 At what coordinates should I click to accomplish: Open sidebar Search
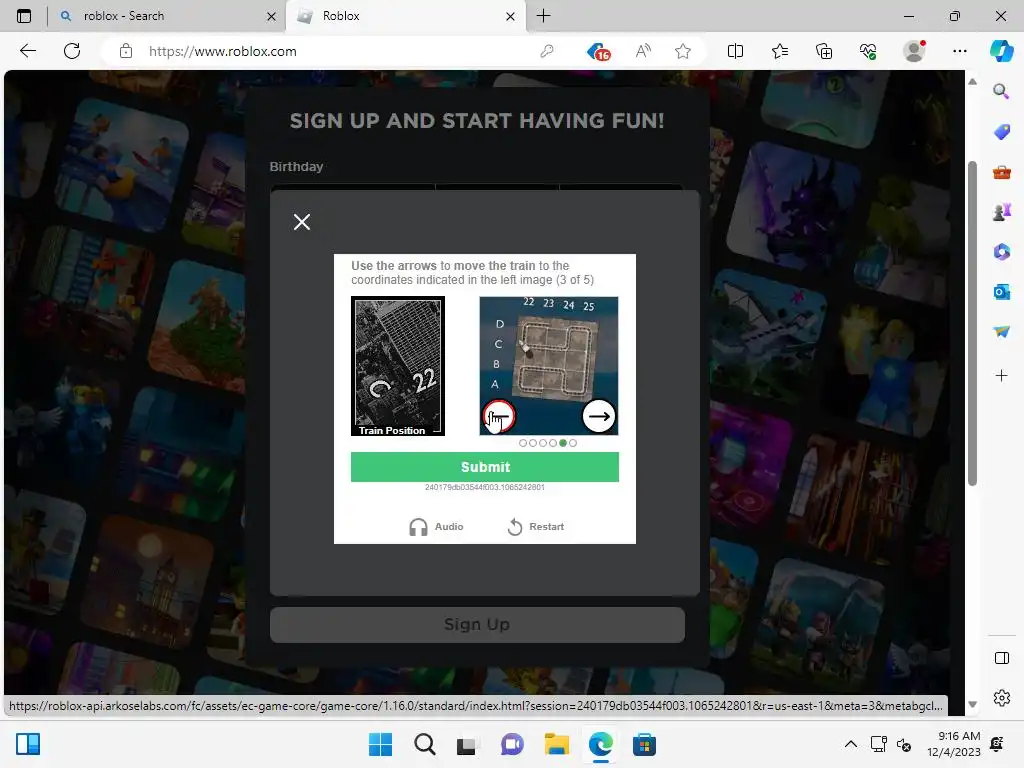tap(1001, 91)
